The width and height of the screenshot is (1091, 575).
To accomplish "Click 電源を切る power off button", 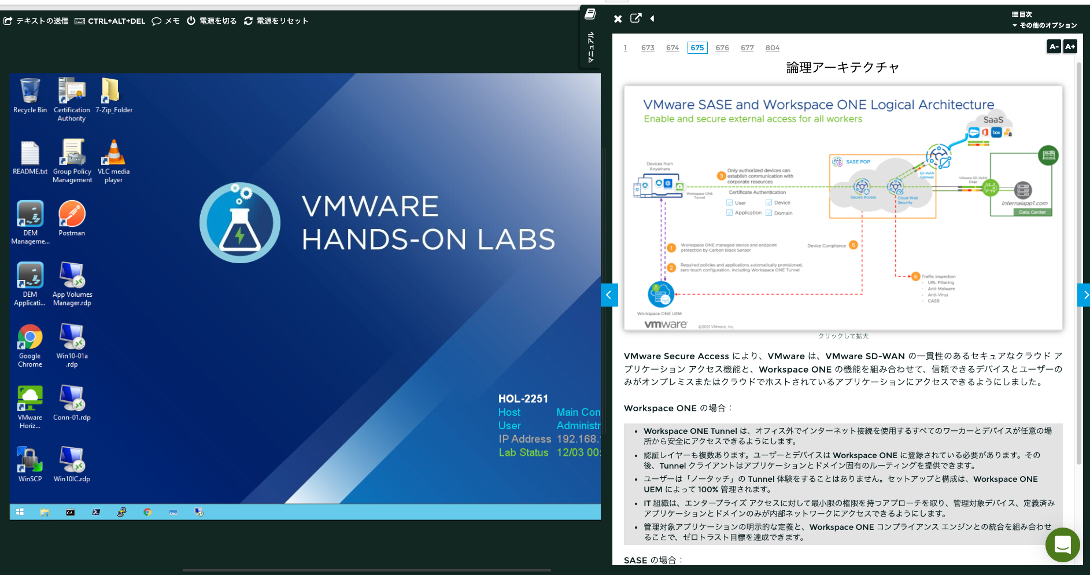I will coord(212,21).
